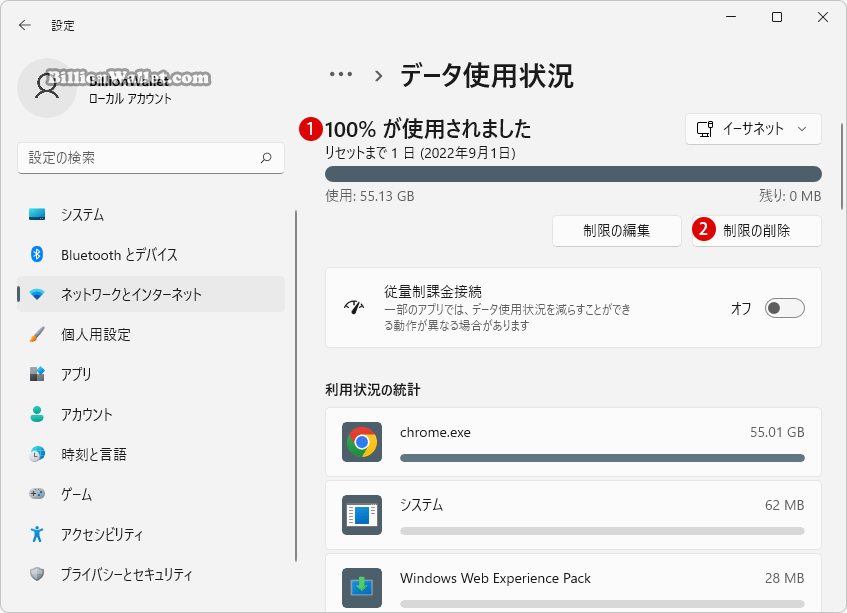Click the reset date text 2022年9月1日
Image resolution: width=847 pixels, height=613 pixels.
[468, 153]
